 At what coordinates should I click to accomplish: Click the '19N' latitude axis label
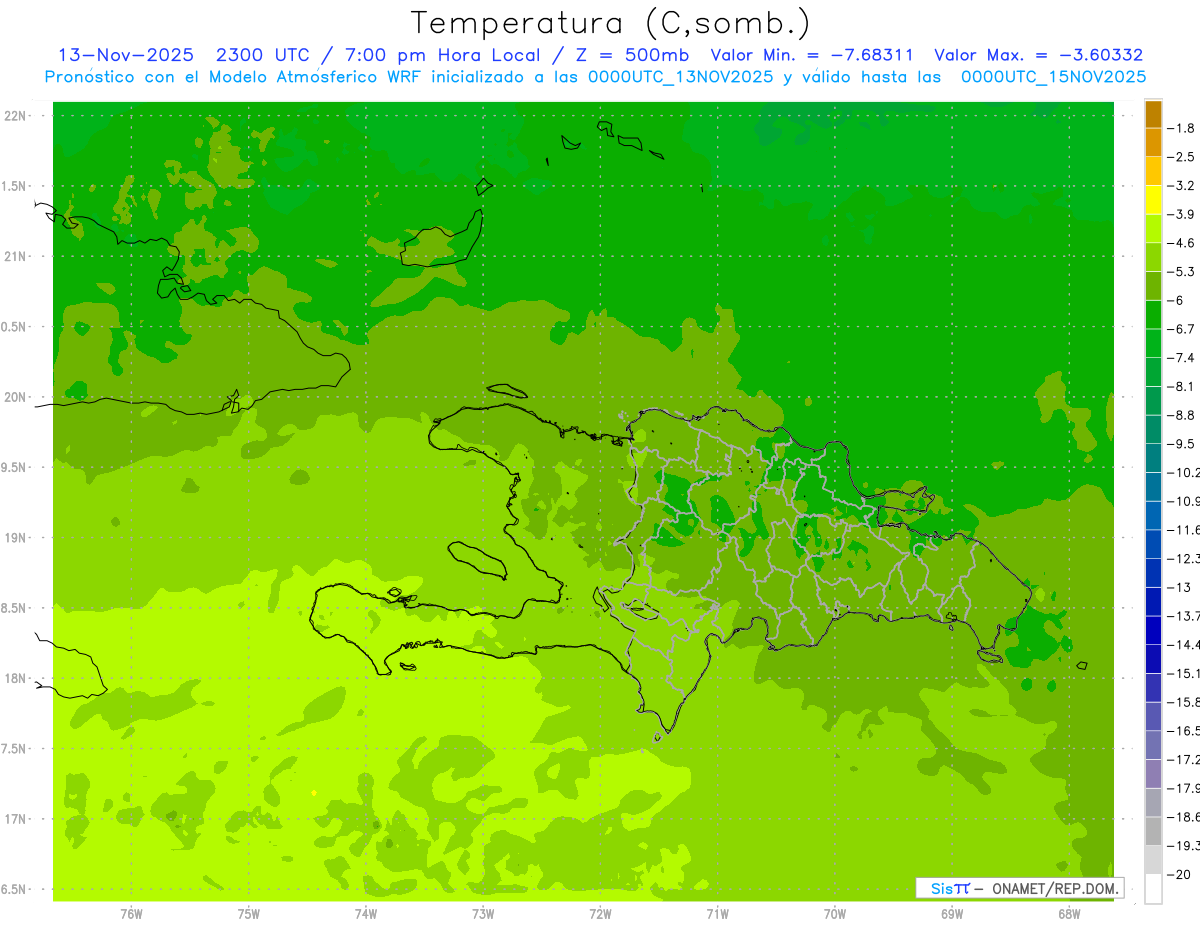click(x=16, y=538)
